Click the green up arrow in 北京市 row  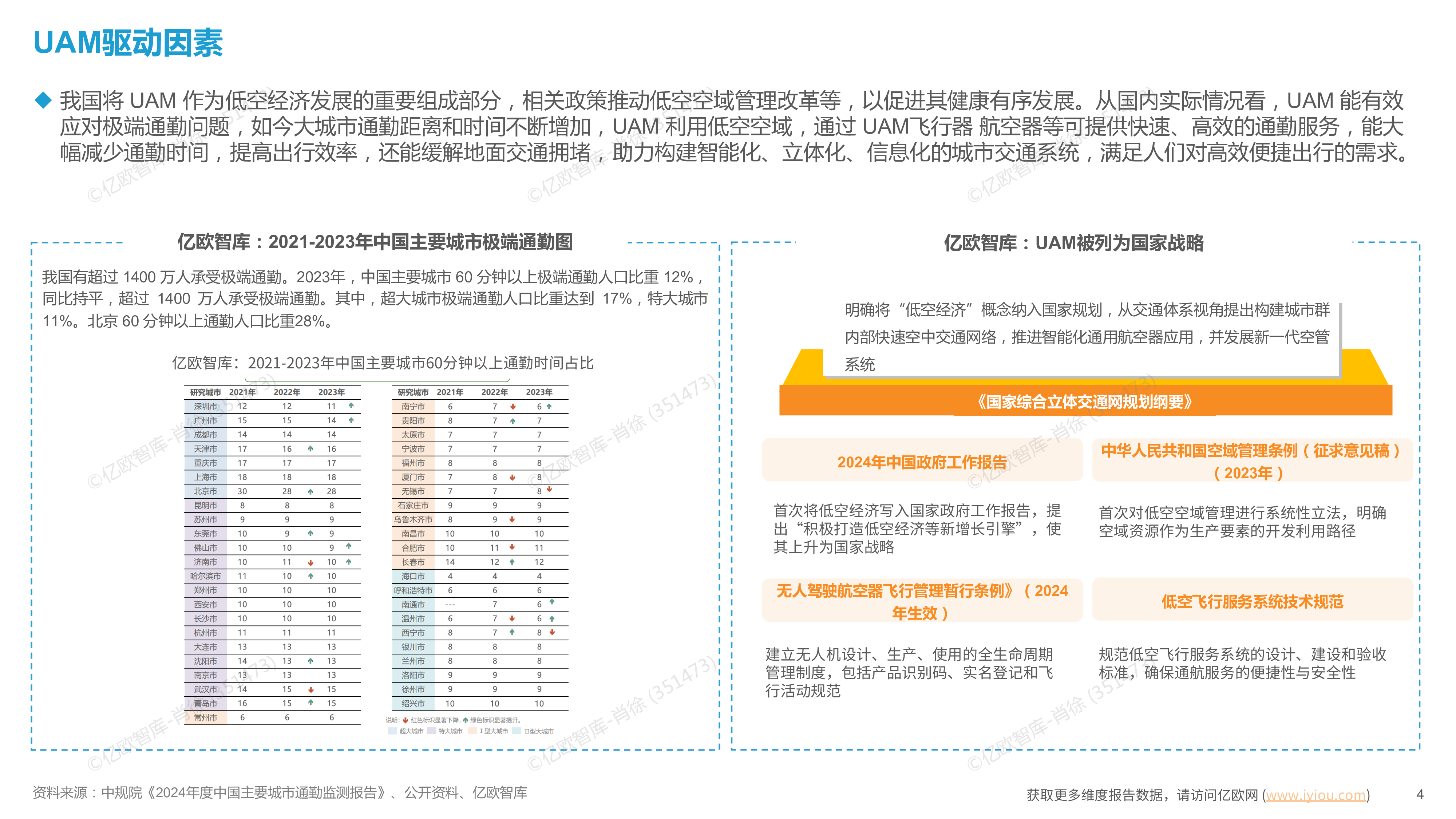(x=310, y=491)
